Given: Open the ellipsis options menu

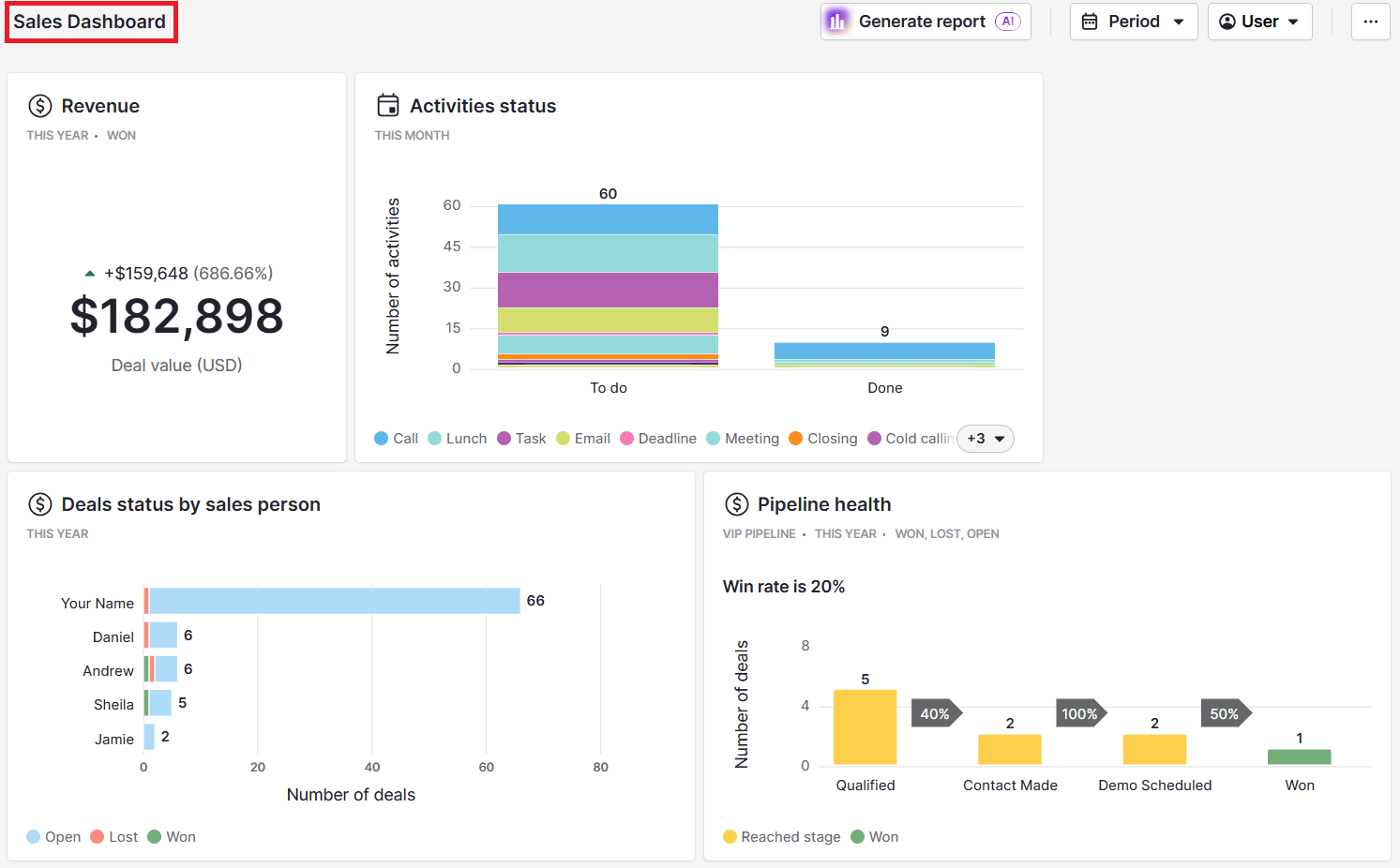Looking at the screenshot, I should (1370, 21).
